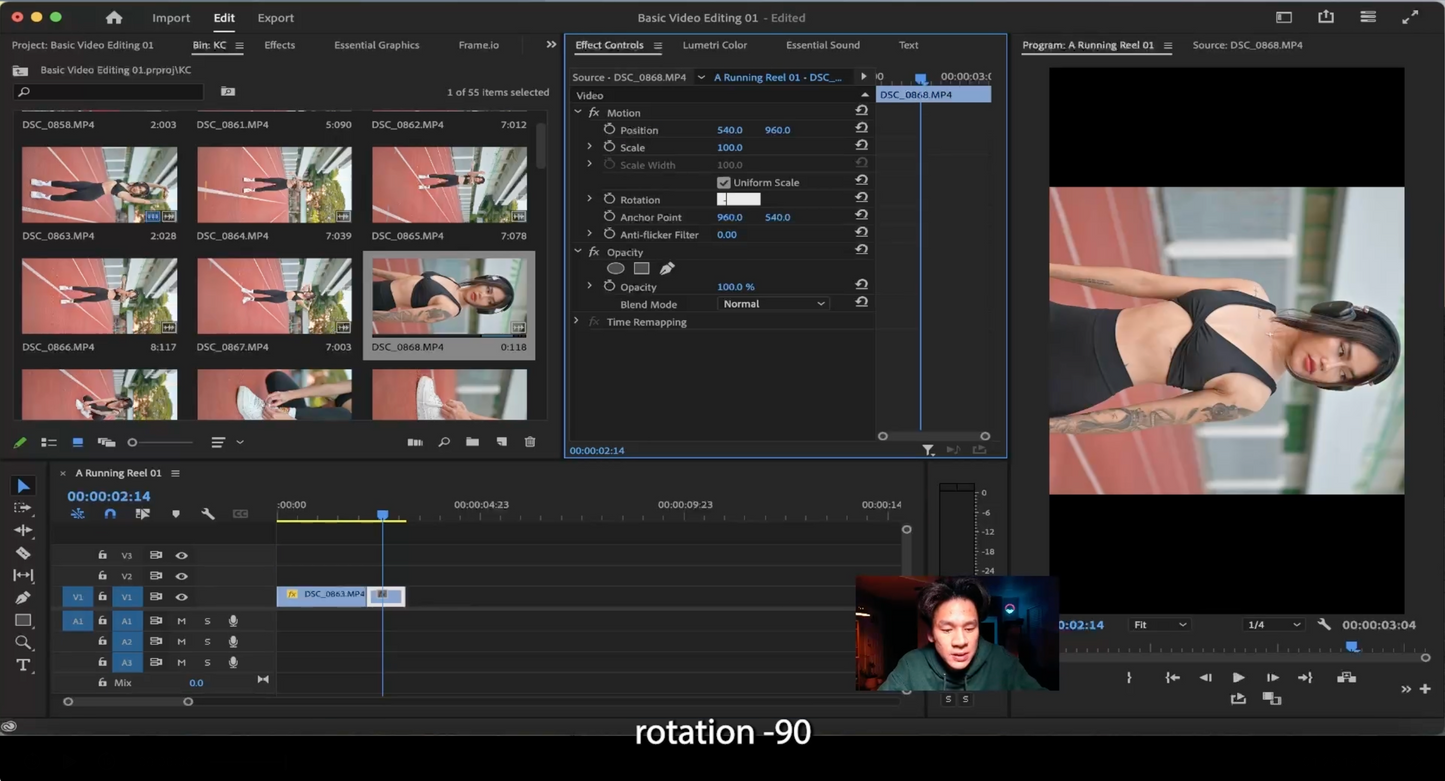Click the Opacity value 100.0 %
Screen dimensions: 1445x781
735,287
